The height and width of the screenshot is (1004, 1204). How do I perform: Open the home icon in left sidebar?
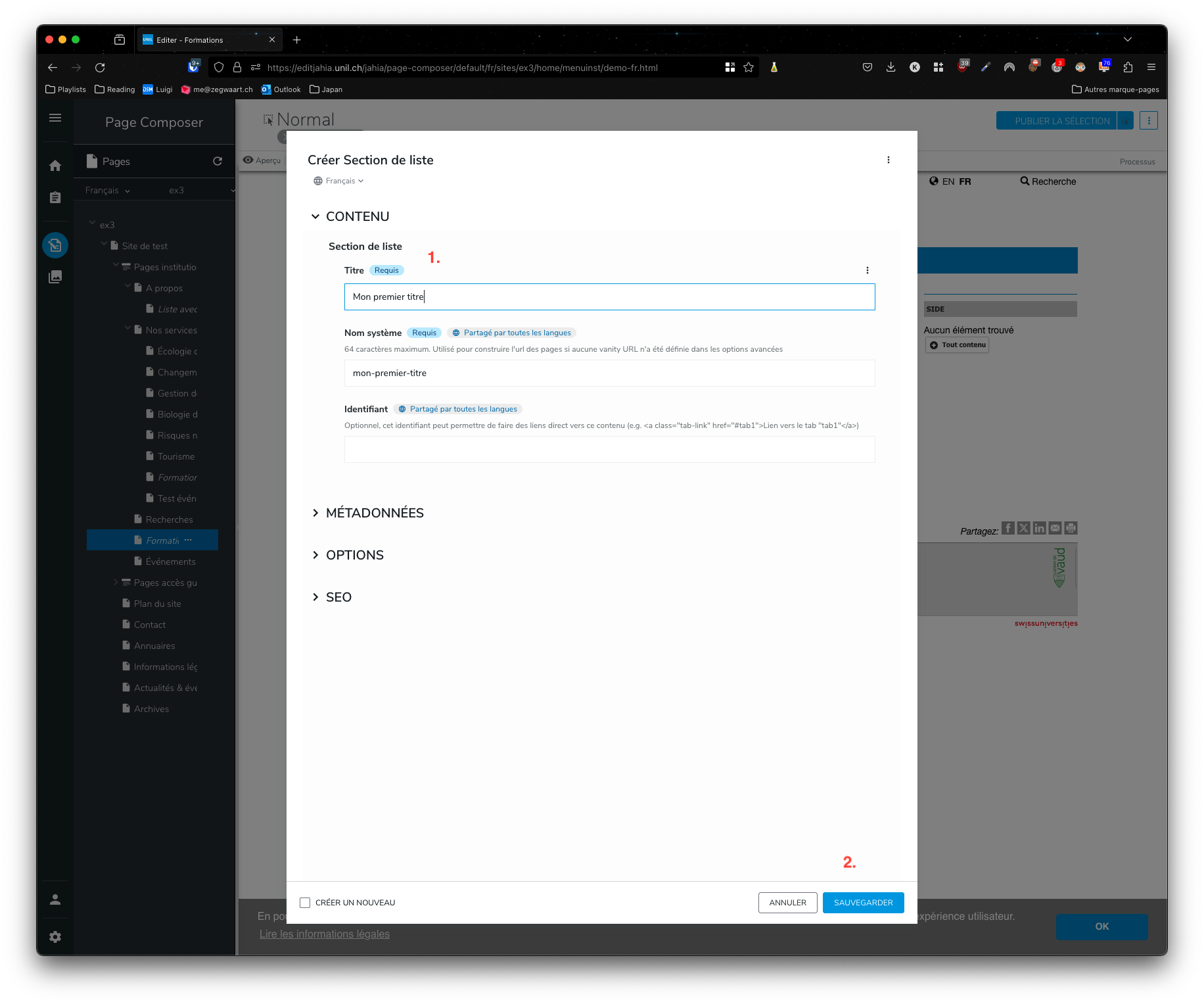pos(55,166)
